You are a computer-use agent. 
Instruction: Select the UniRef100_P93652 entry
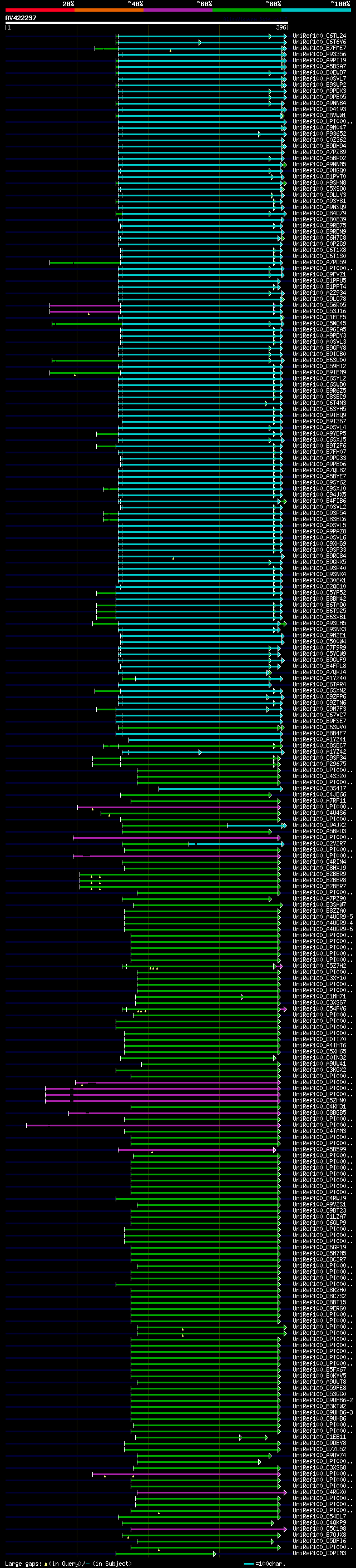click(x=319, y=134)
